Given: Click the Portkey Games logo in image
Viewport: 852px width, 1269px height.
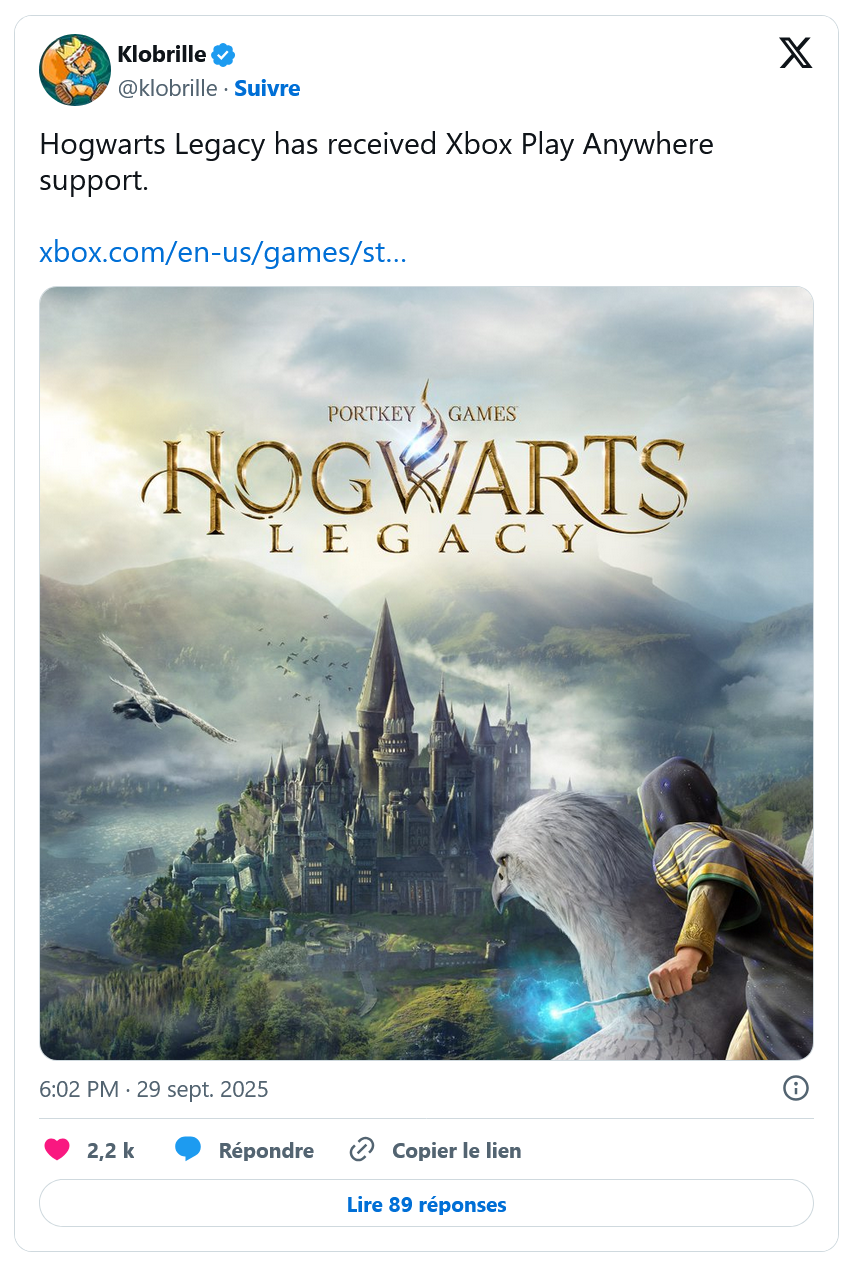Looking at the screenshot, I should [x=421, y=412].
